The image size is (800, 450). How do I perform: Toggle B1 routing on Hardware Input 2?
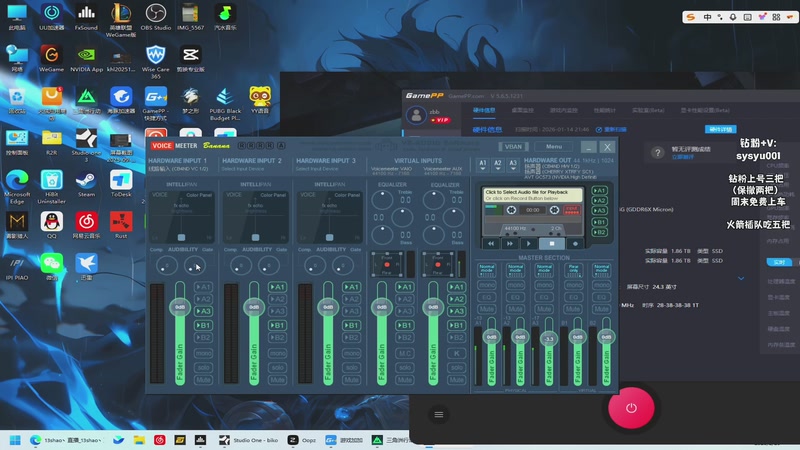(x=277, y=325)
